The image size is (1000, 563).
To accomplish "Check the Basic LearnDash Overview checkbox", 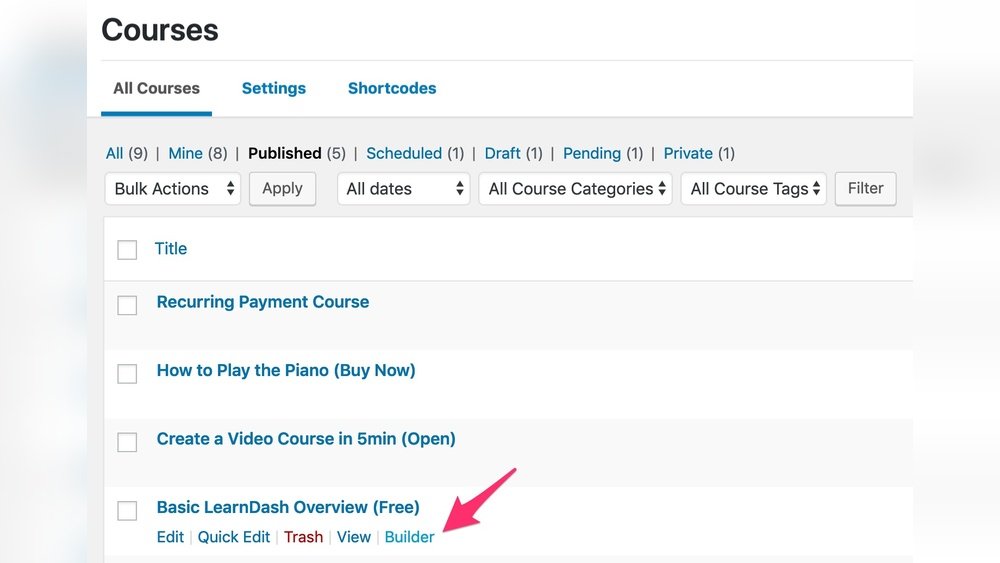I will (127, 511).
